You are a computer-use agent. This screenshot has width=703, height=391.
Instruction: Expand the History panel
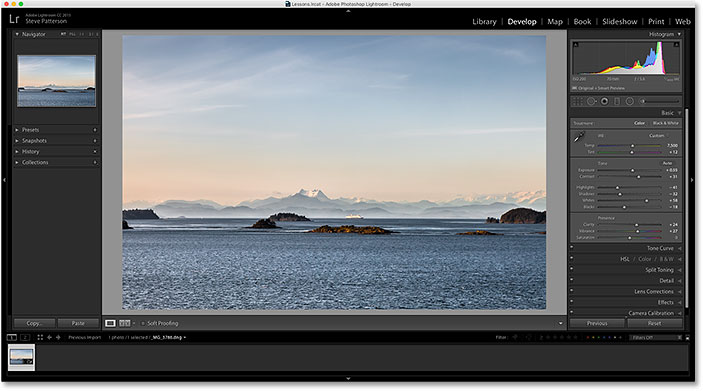17,152
